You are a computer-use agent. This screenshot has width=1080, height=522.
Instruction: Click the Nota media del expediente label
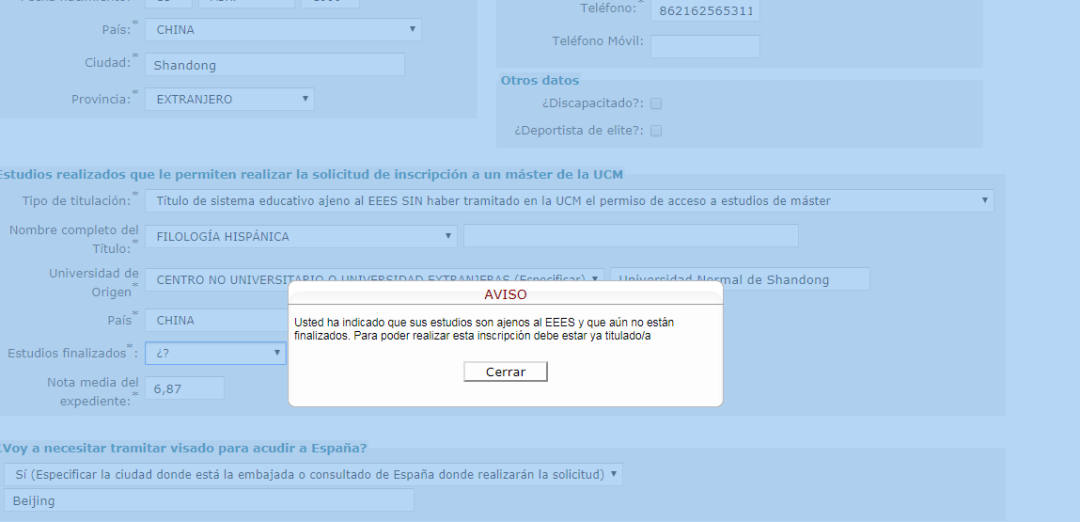click(x=92, y=391)
